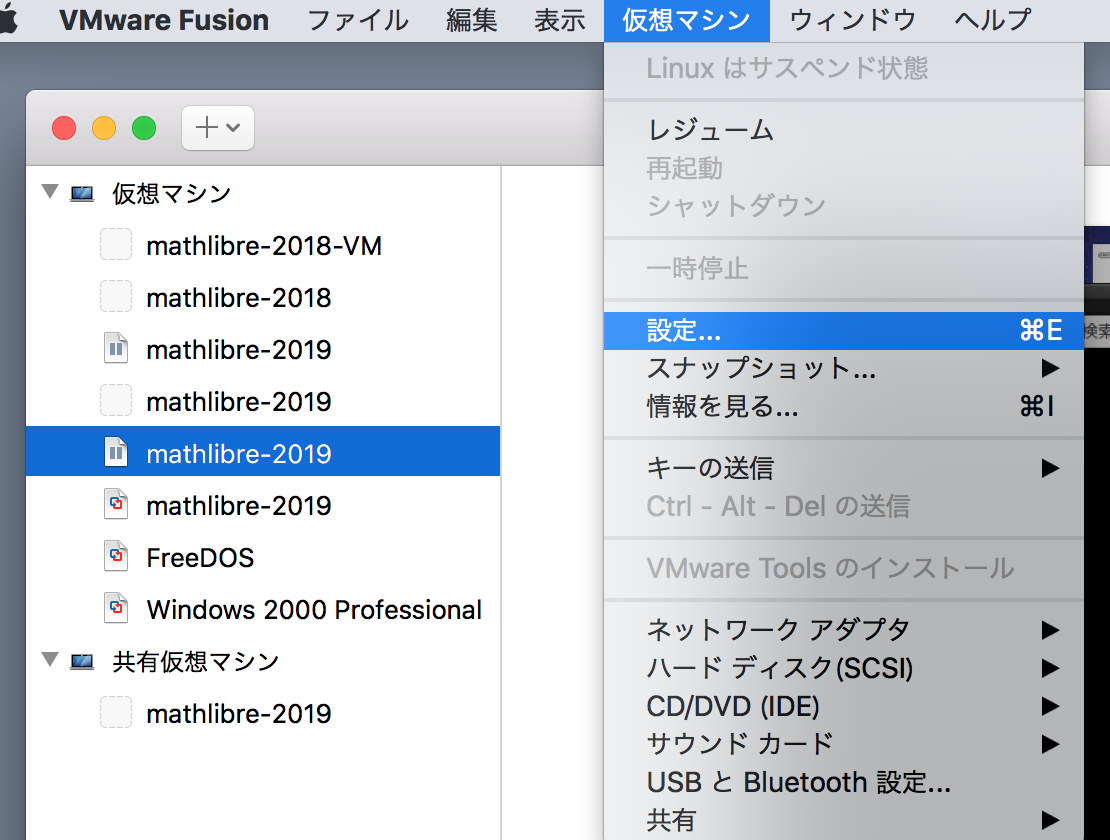1110x840 pixels.
Task: Choose レジューム from the menu
Action: [844, 130]
